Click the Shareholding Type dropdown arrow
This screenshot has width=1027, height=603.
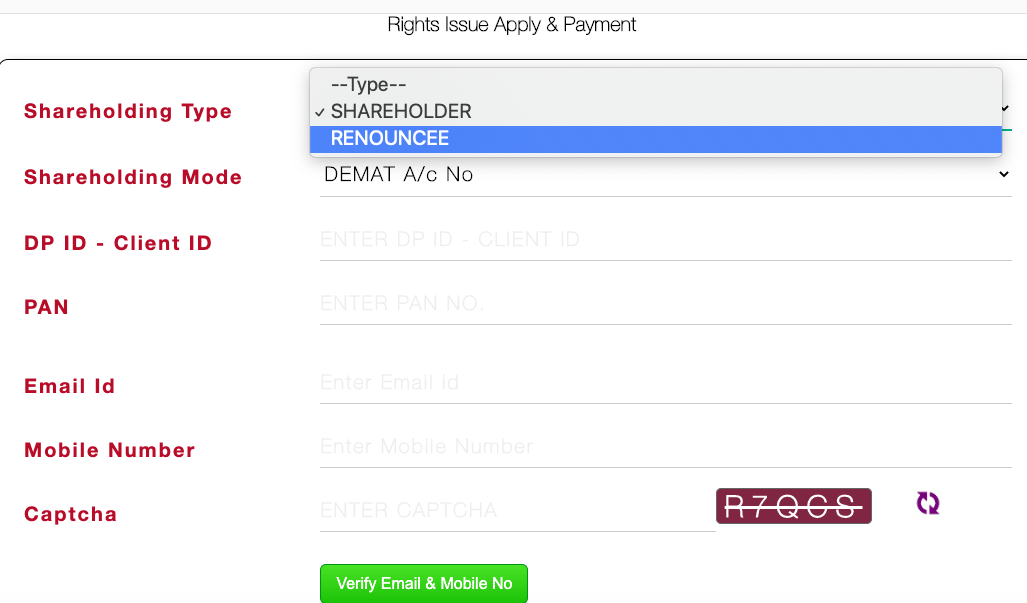(x=1004, y=109)
